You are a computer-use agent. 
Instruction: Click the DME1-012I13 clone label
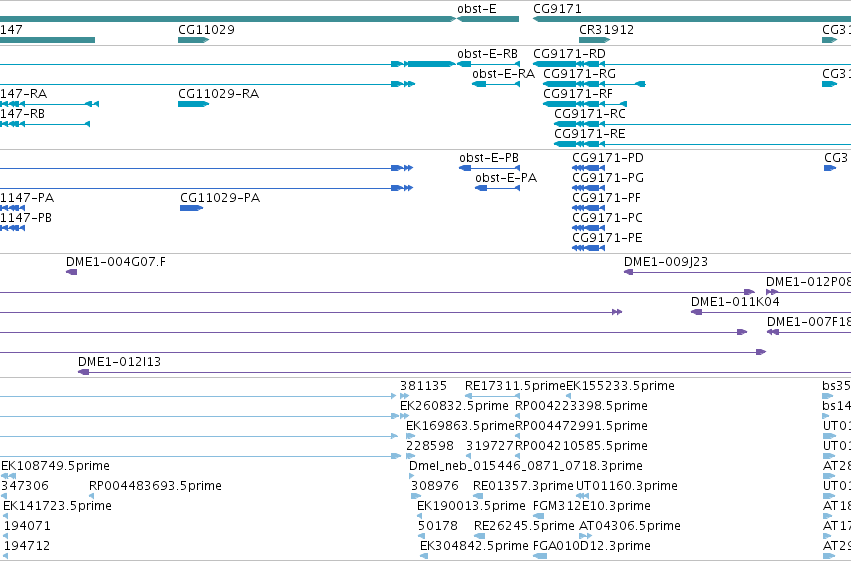pyautogui.click(x=119, y=362)
